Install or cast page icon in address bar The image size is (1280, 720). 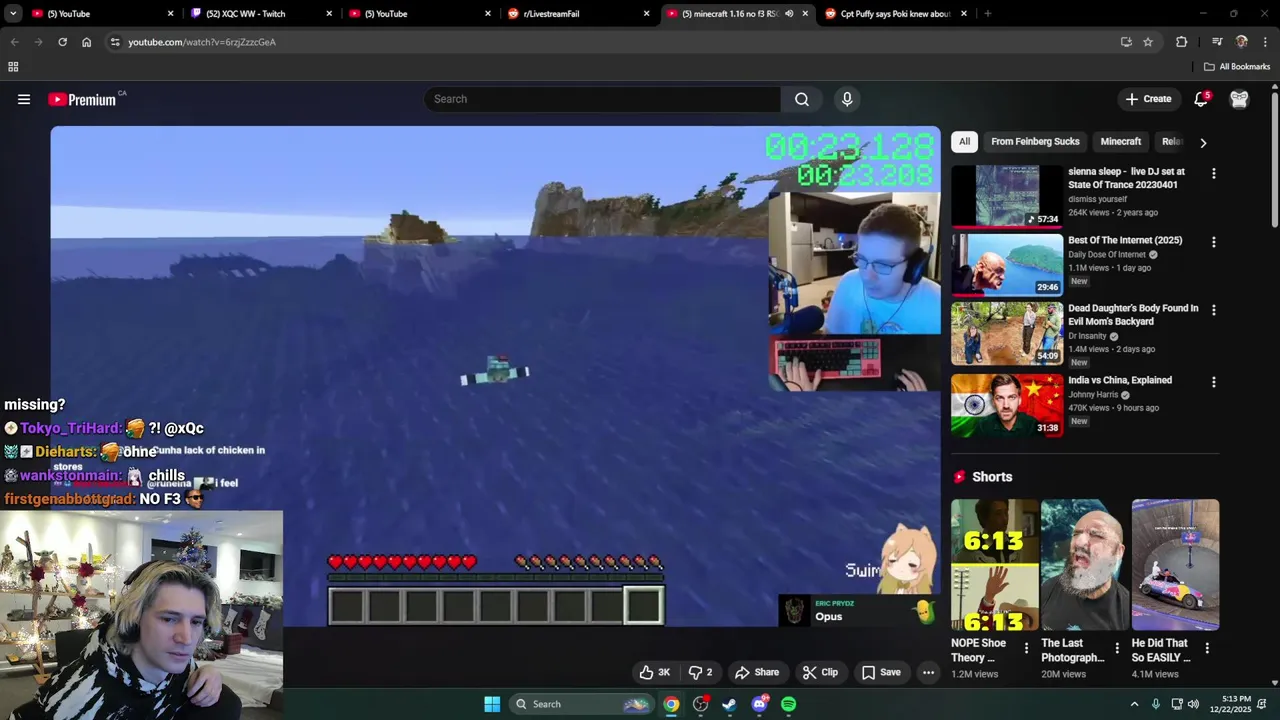coord(1126,42)
